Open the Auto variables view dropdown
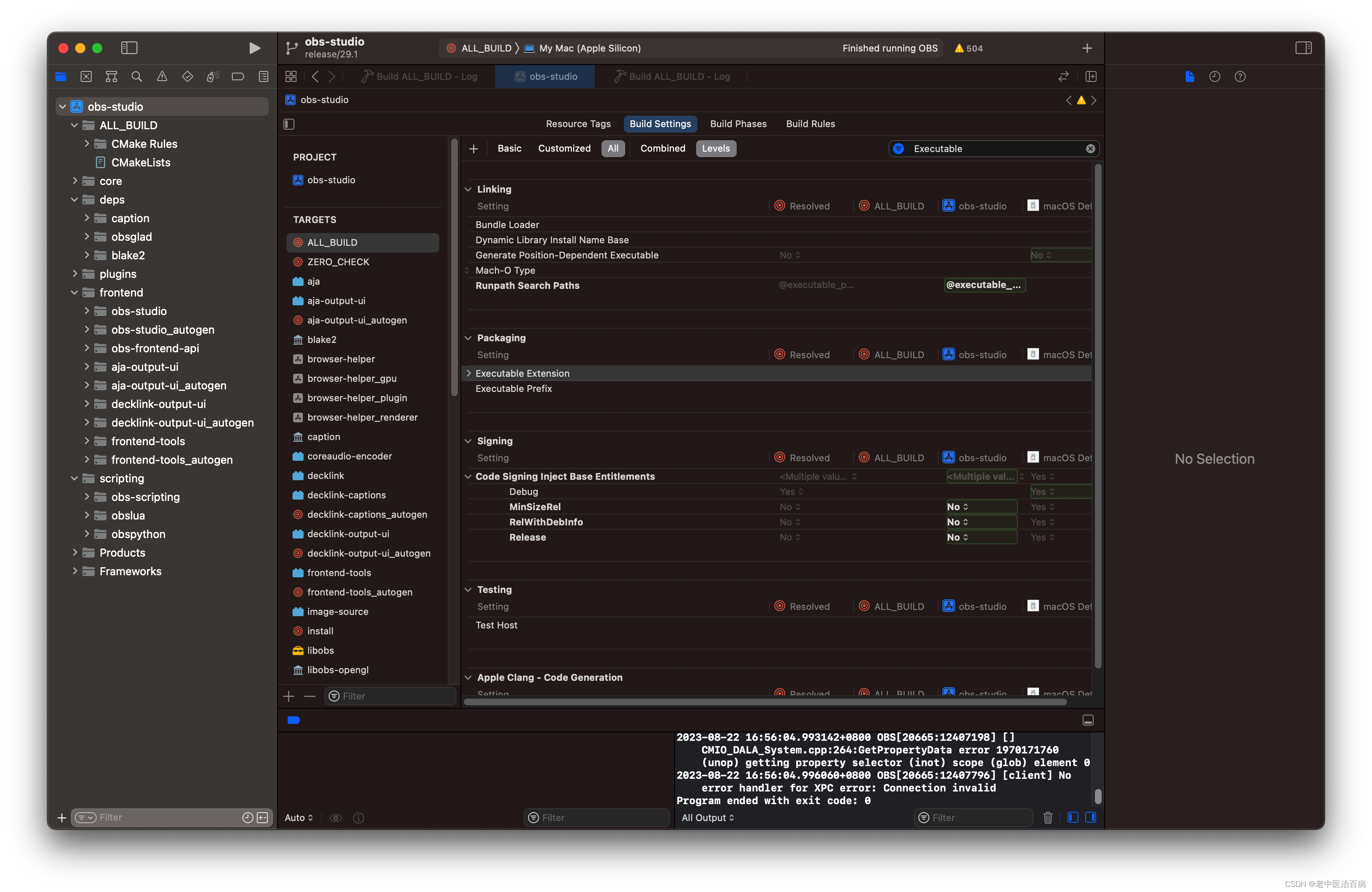Screen dimensions: 1372x892 coord(299,818)
